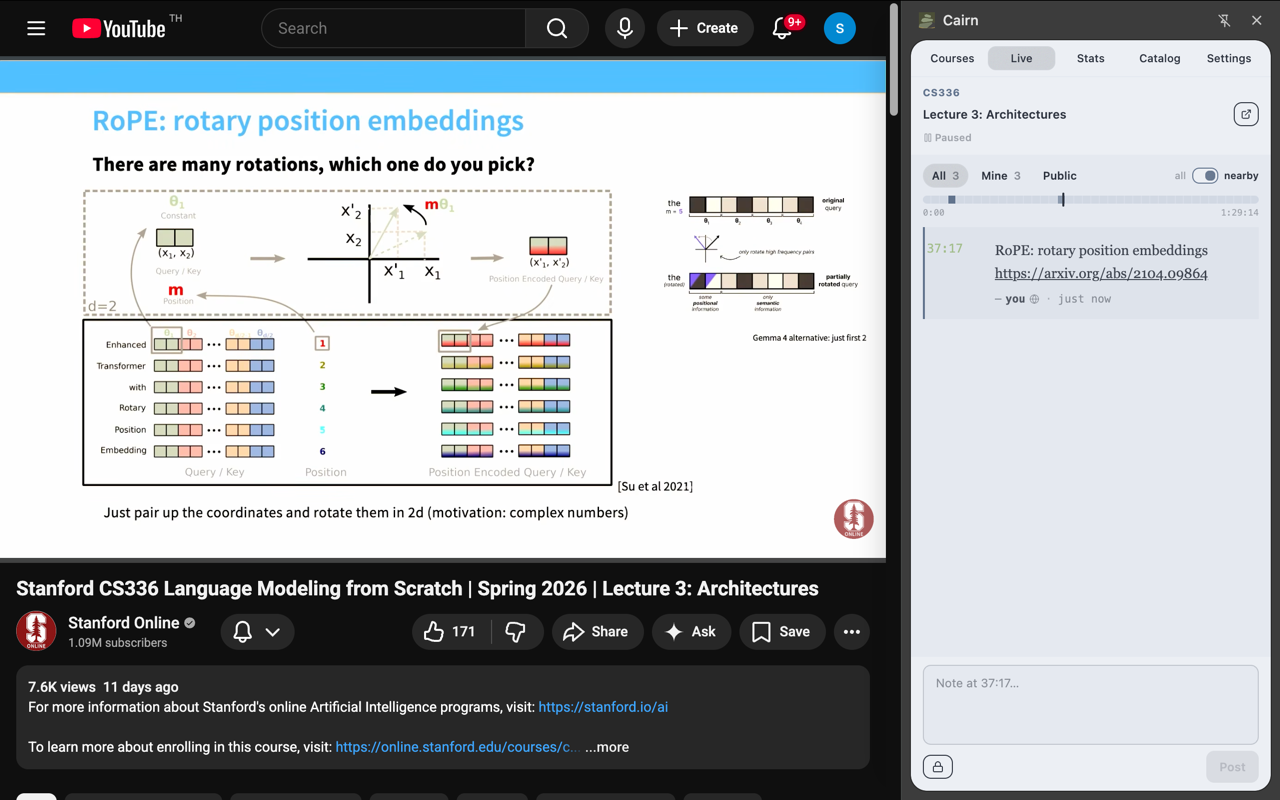Open Lecture 3 in external window

1245,114
